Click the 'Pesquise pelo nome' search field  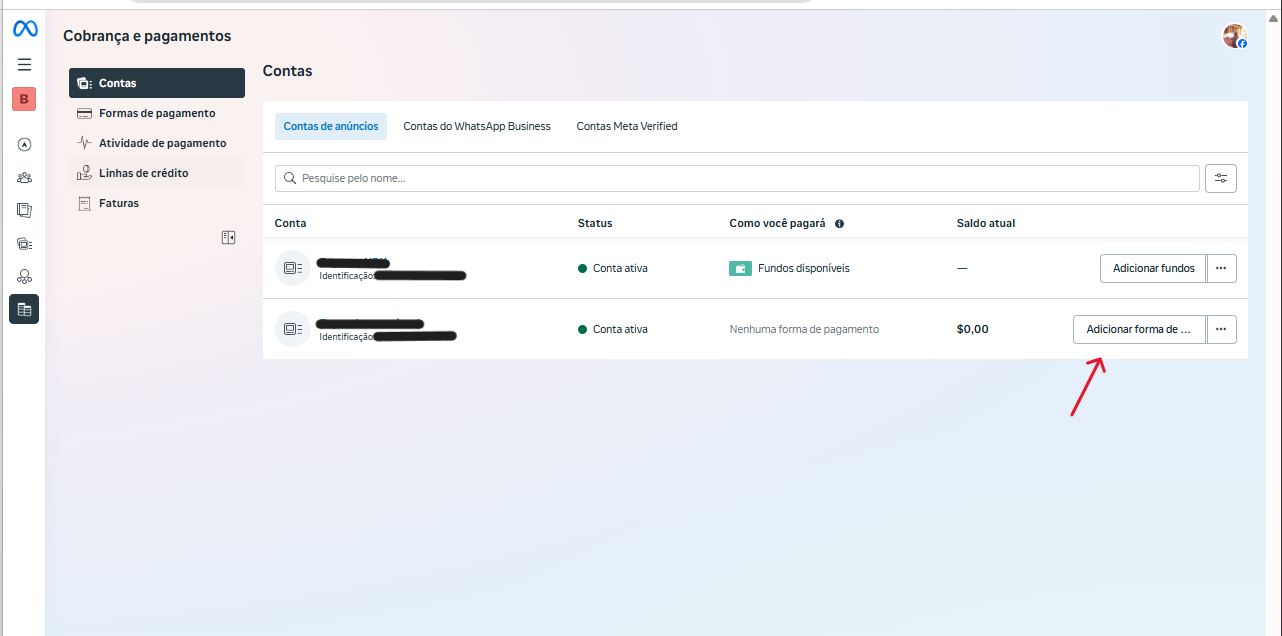[737, 178]
